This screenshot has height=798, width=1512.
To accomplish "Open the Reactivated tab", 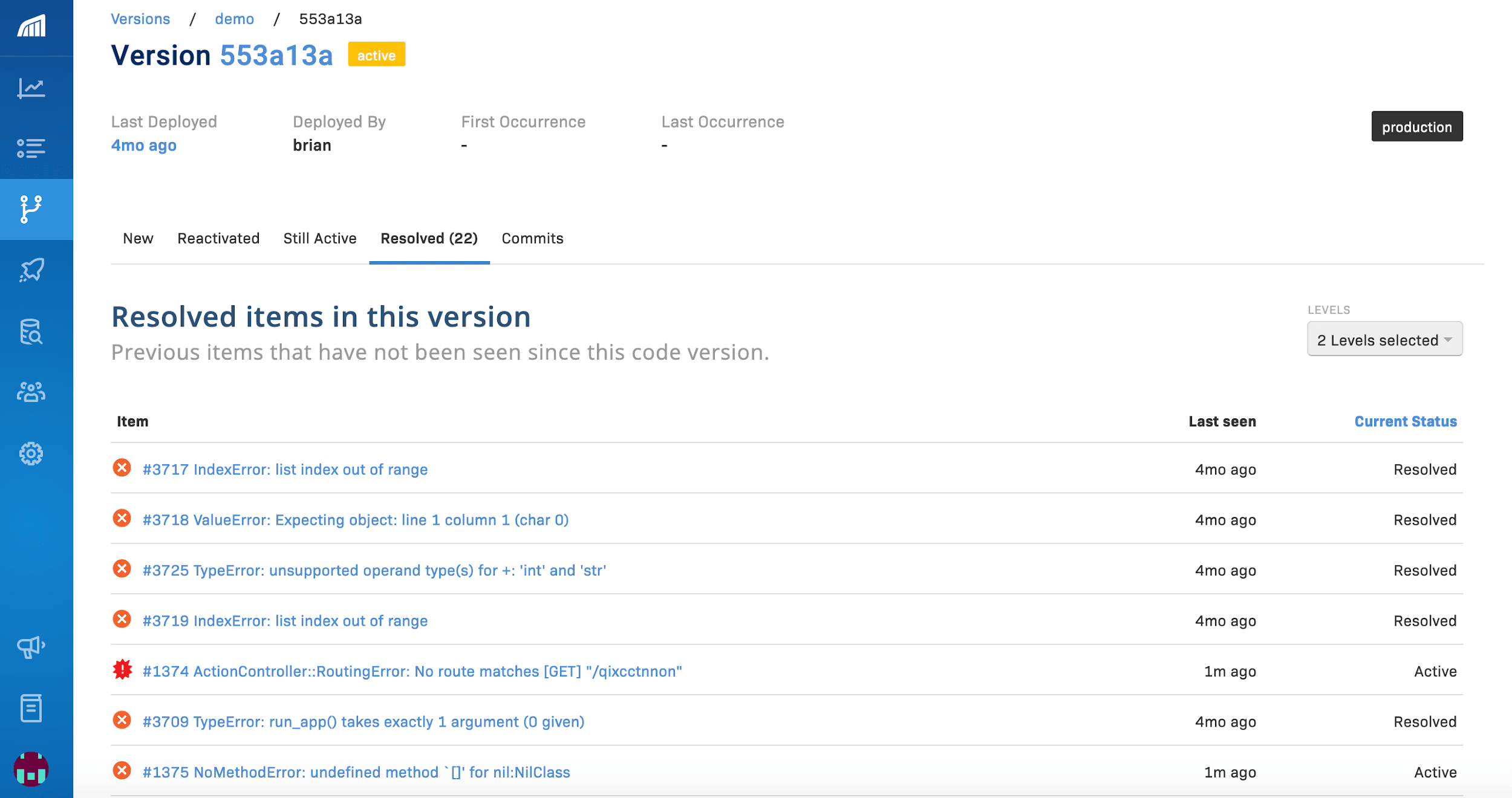I will (x=218, y=238).
